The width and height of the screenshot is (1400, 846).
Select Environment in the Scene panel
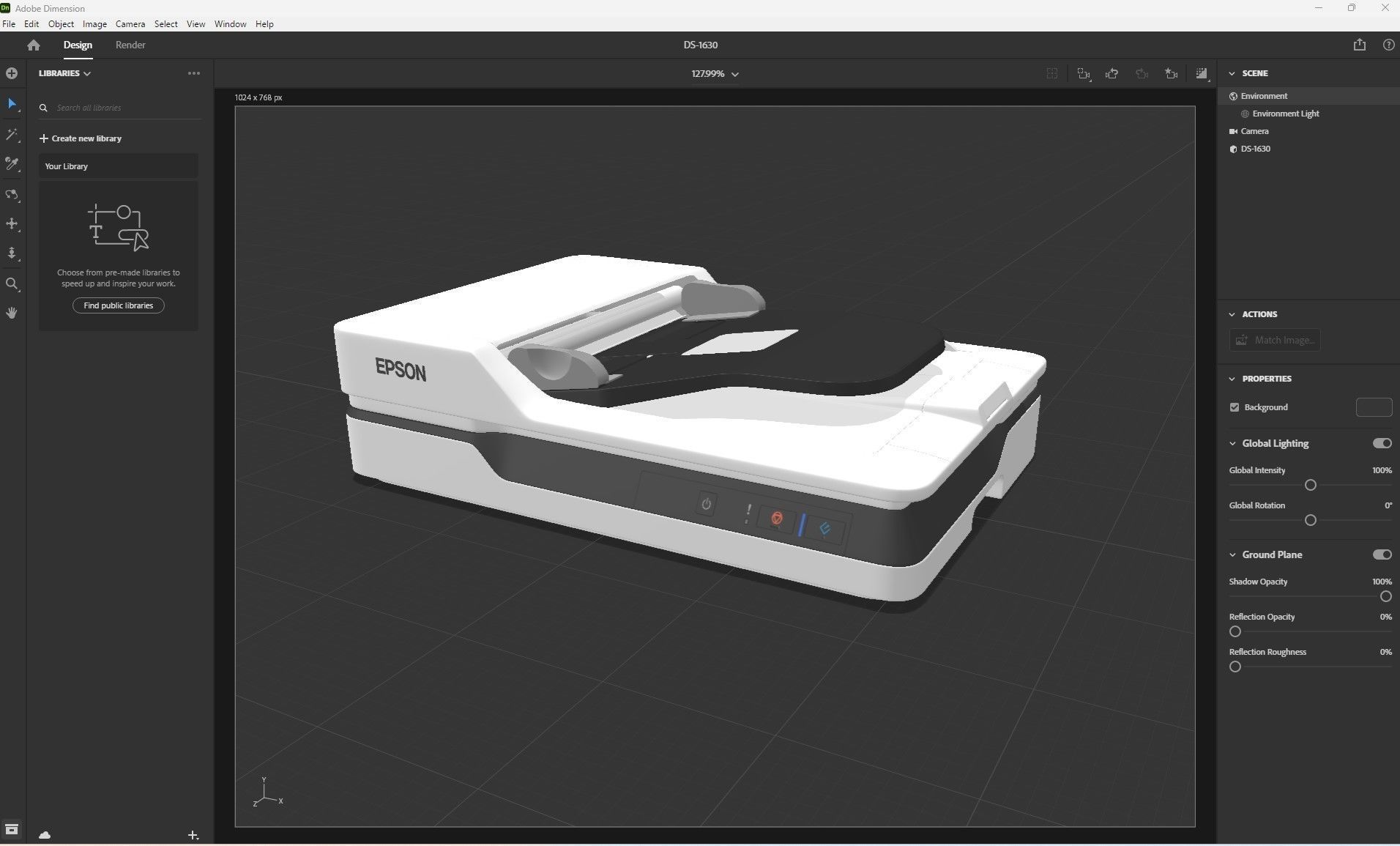point(1308,96)
